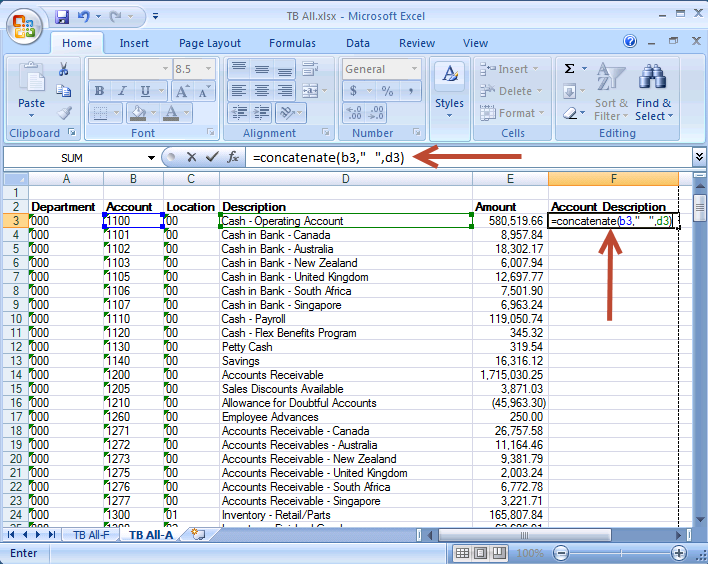Open the Font Color A
Screen dimensions: 708x564
pos(171,112)
